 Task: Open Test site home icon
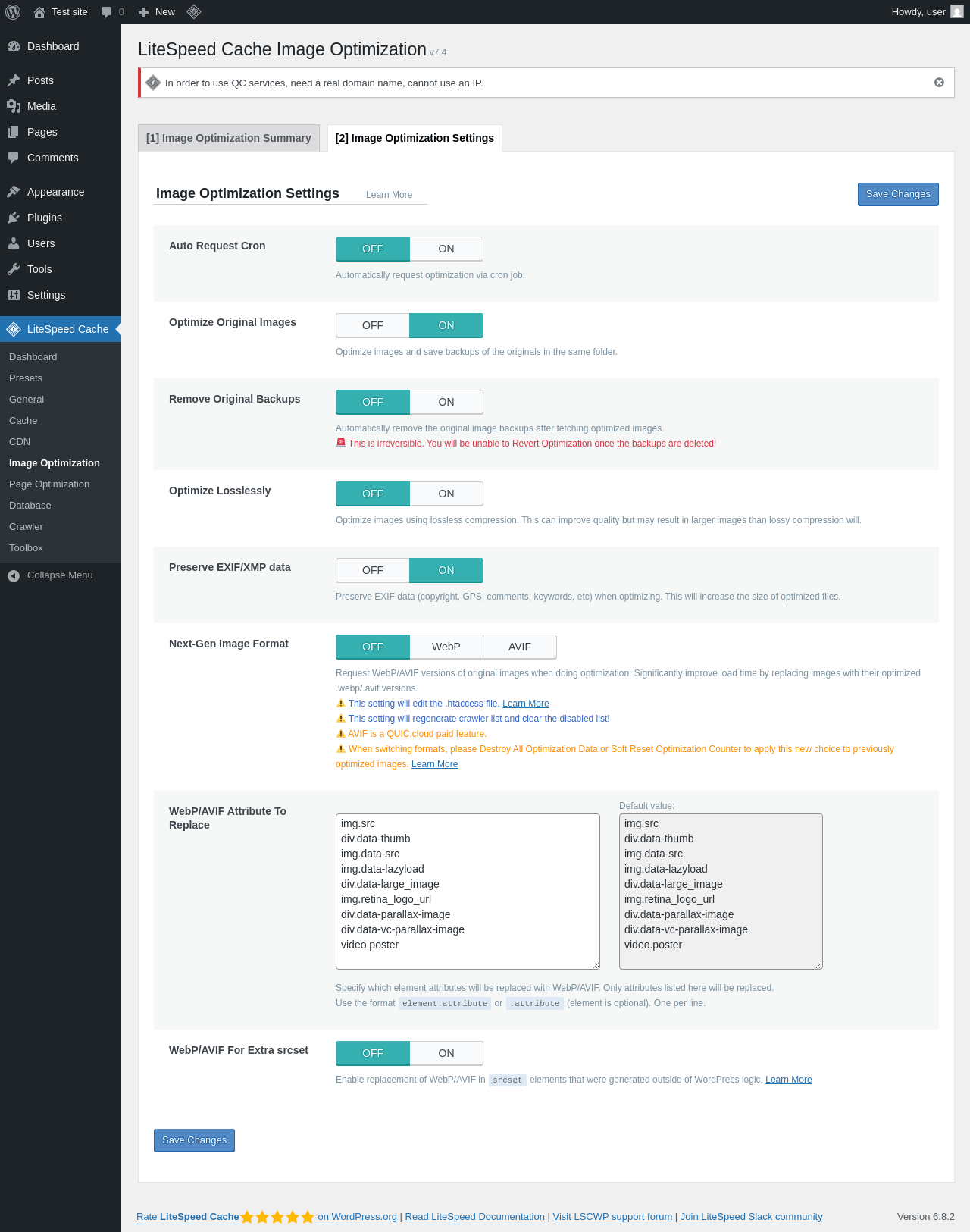39,12
